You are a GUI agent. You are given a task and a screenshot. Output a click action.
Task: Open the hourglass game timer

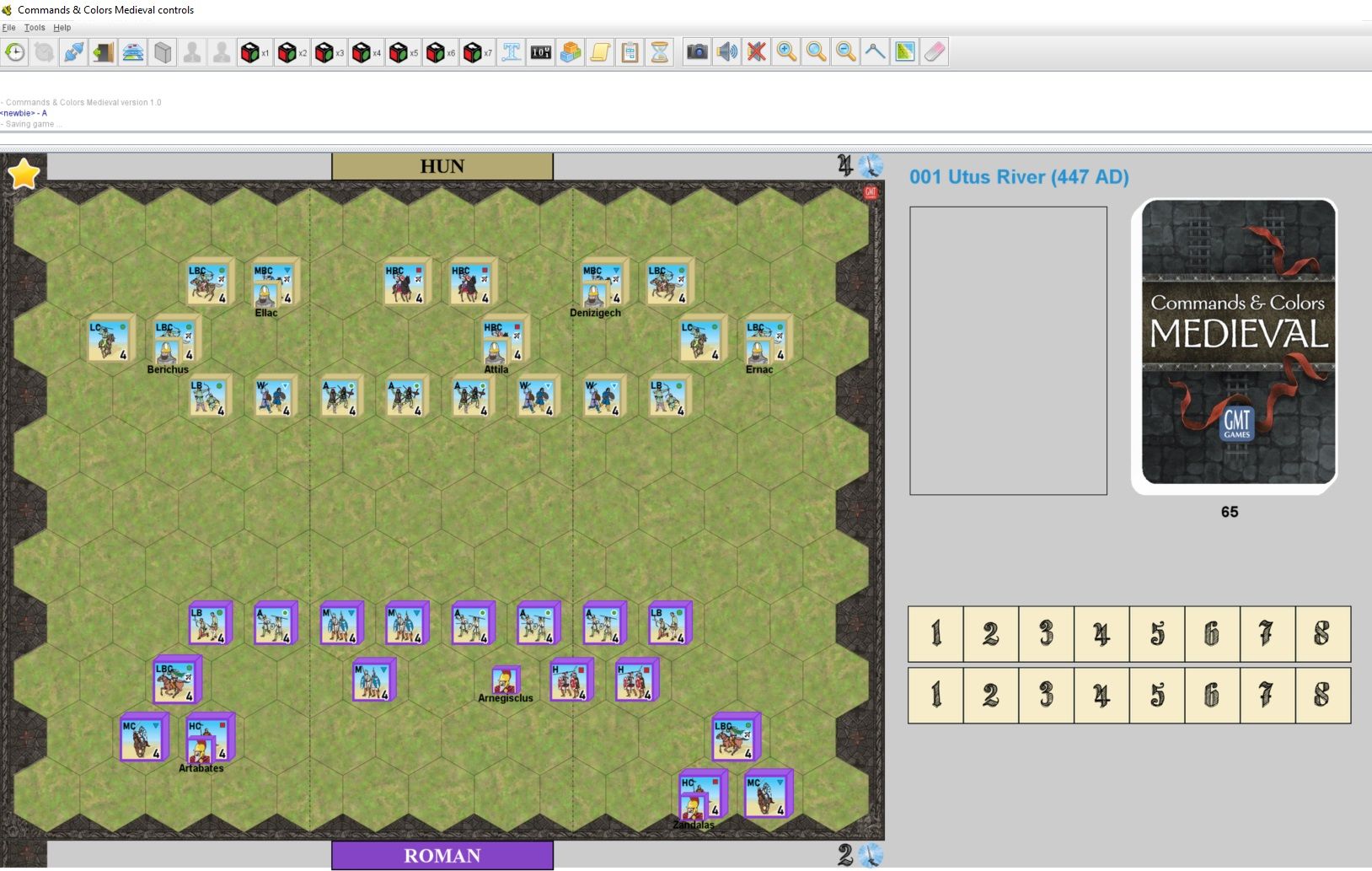coord(660,51)
